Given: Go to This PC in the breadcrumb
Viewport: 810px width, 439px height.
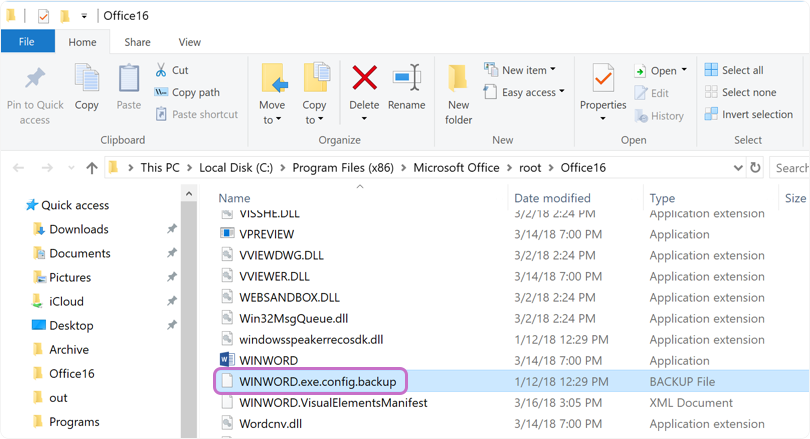Looking at the screenshot, I should (x=160, y=168).
